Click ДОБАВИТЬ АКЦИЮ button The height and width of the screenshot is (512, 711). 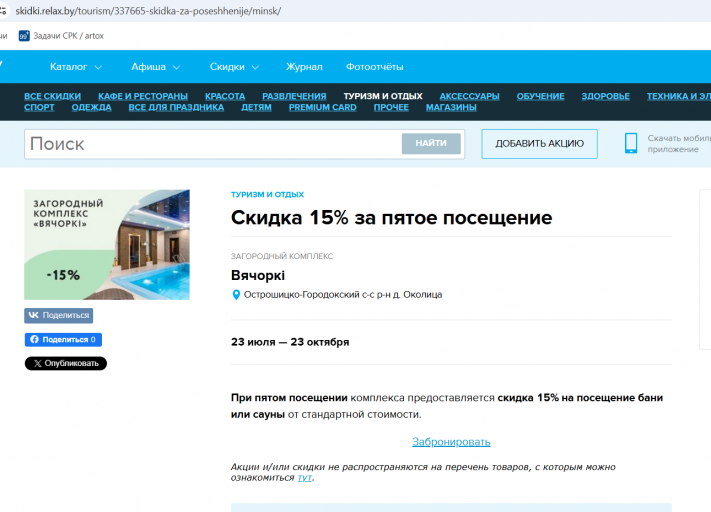[539, 144]
